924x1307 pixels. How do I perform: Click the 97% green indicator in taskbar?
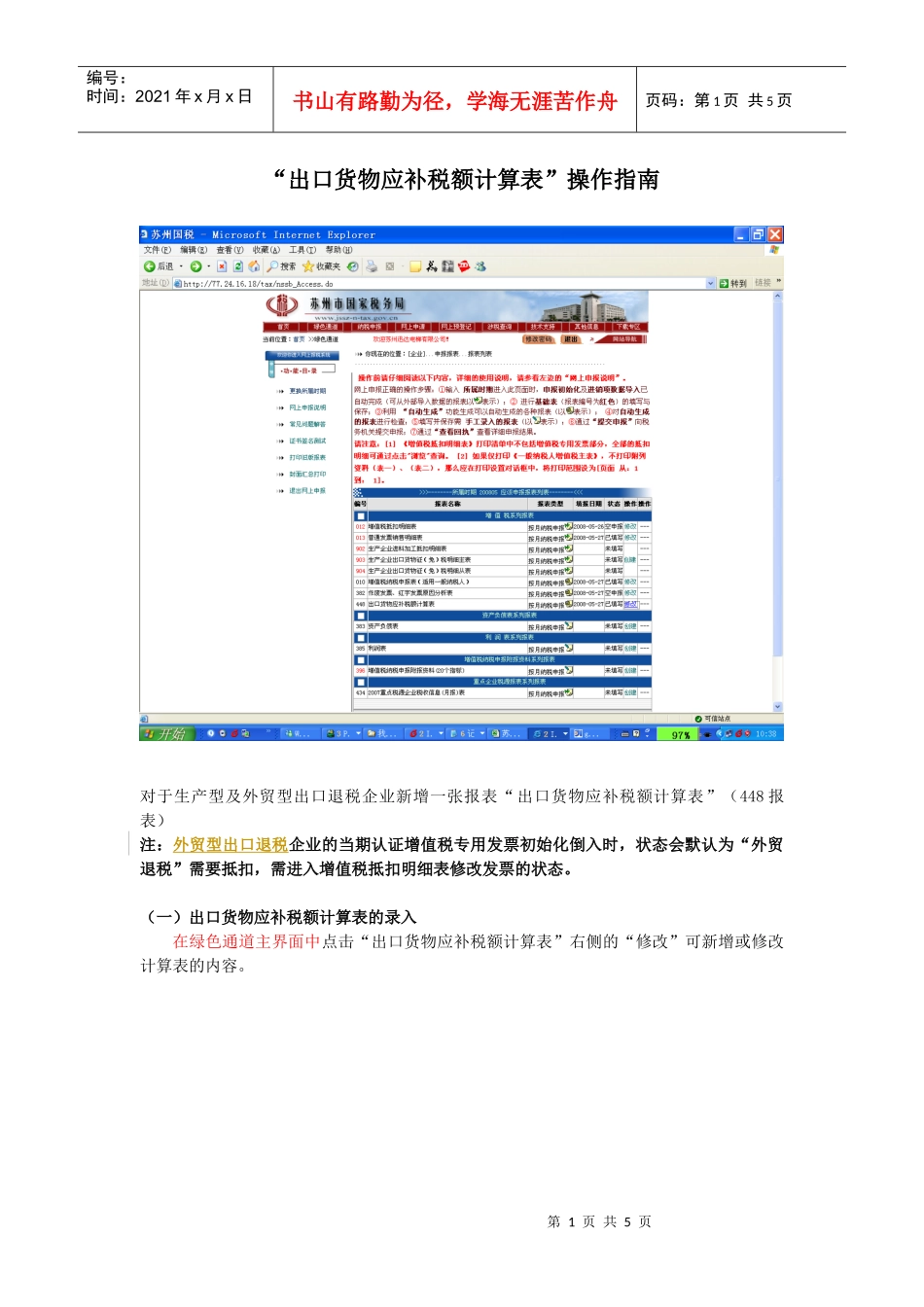pos(680,734)
